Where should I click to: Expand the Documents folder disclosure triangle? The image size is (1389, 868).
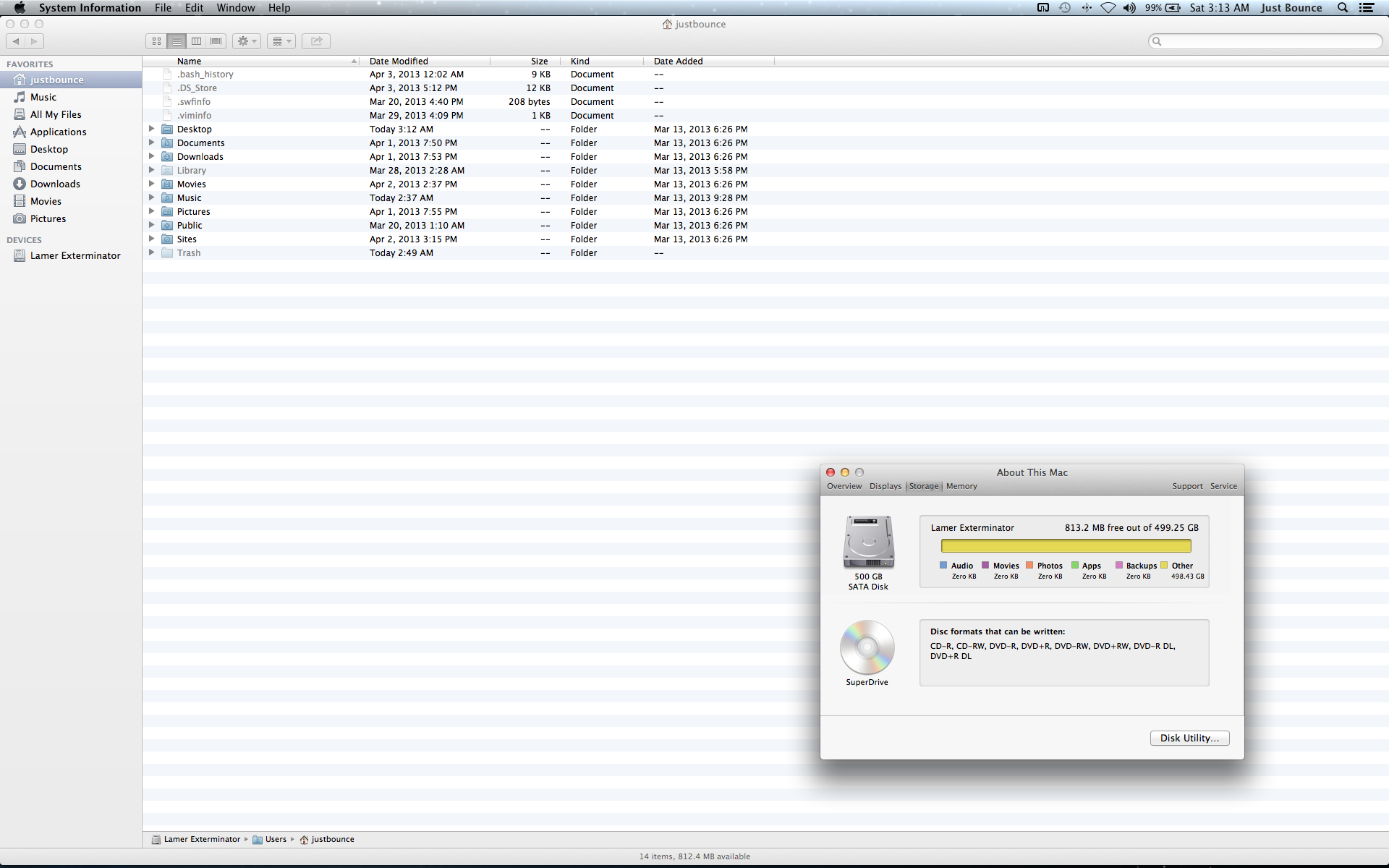point(151,142)
